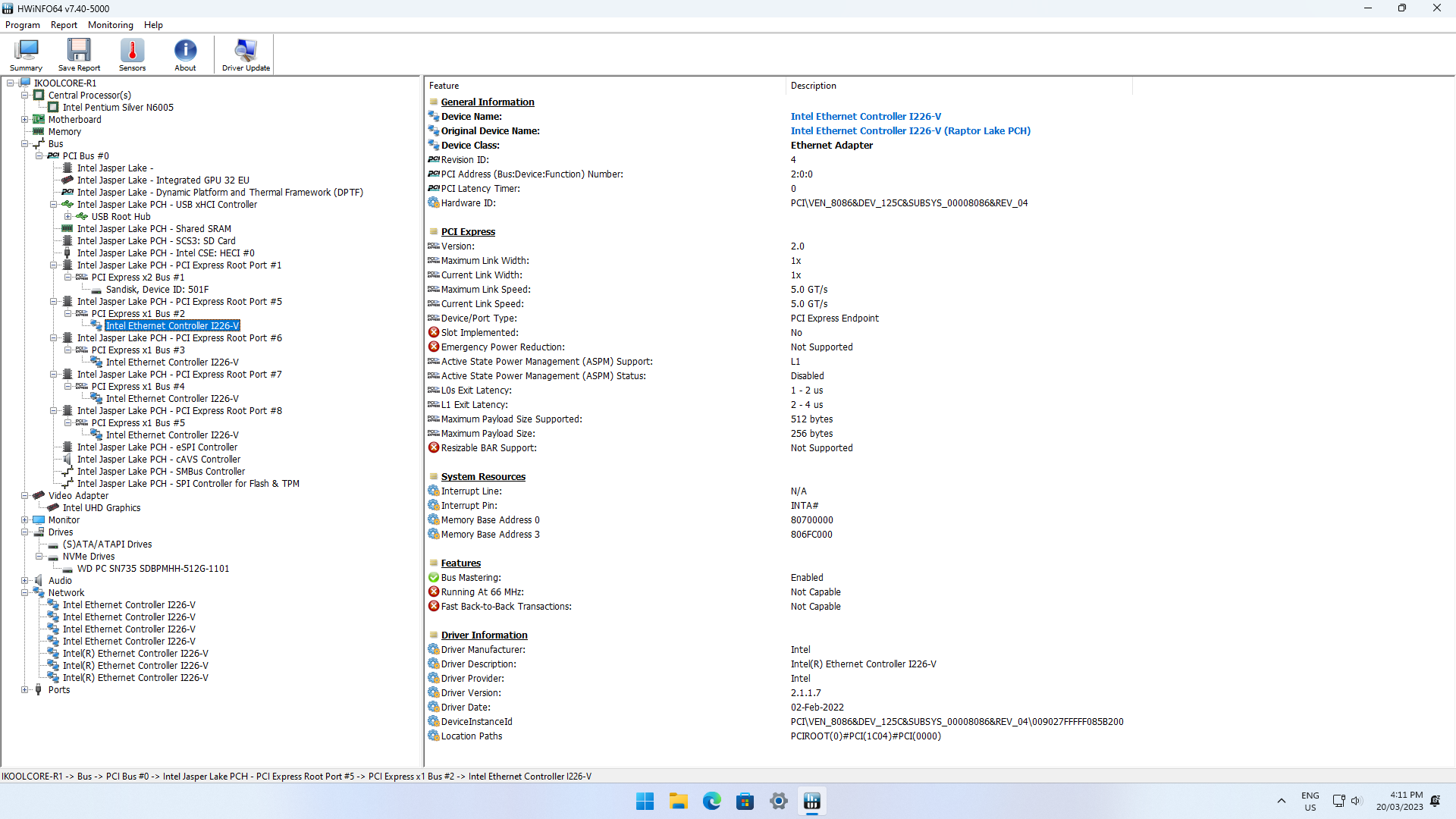
Task: Open the Program menu
Action: point(23,25)
